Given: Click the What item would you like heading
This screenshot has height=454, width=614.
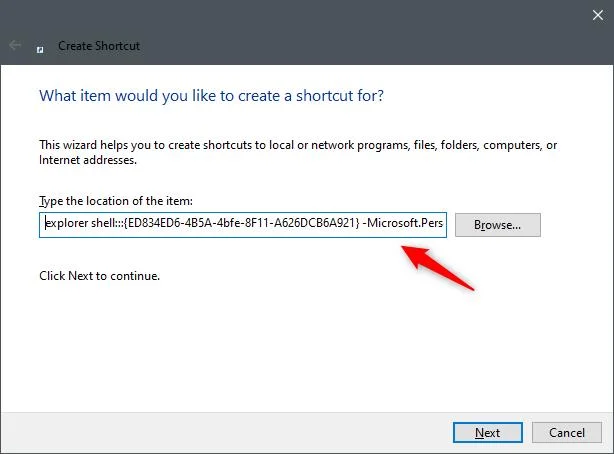Looking at the screenshot, I should 211,96.
